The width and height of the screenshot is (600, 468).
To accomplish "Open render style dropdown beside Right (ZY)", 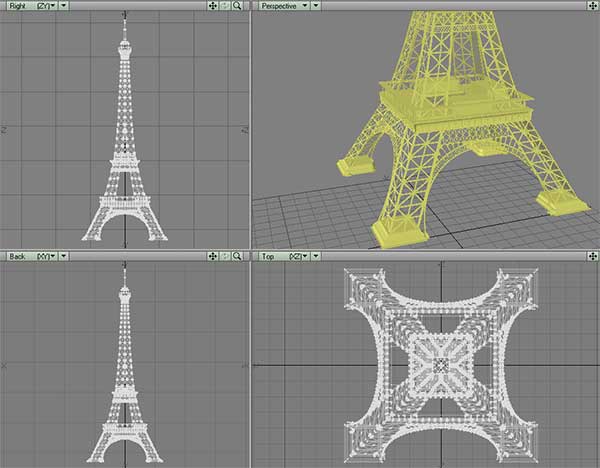I will (64, 5).
